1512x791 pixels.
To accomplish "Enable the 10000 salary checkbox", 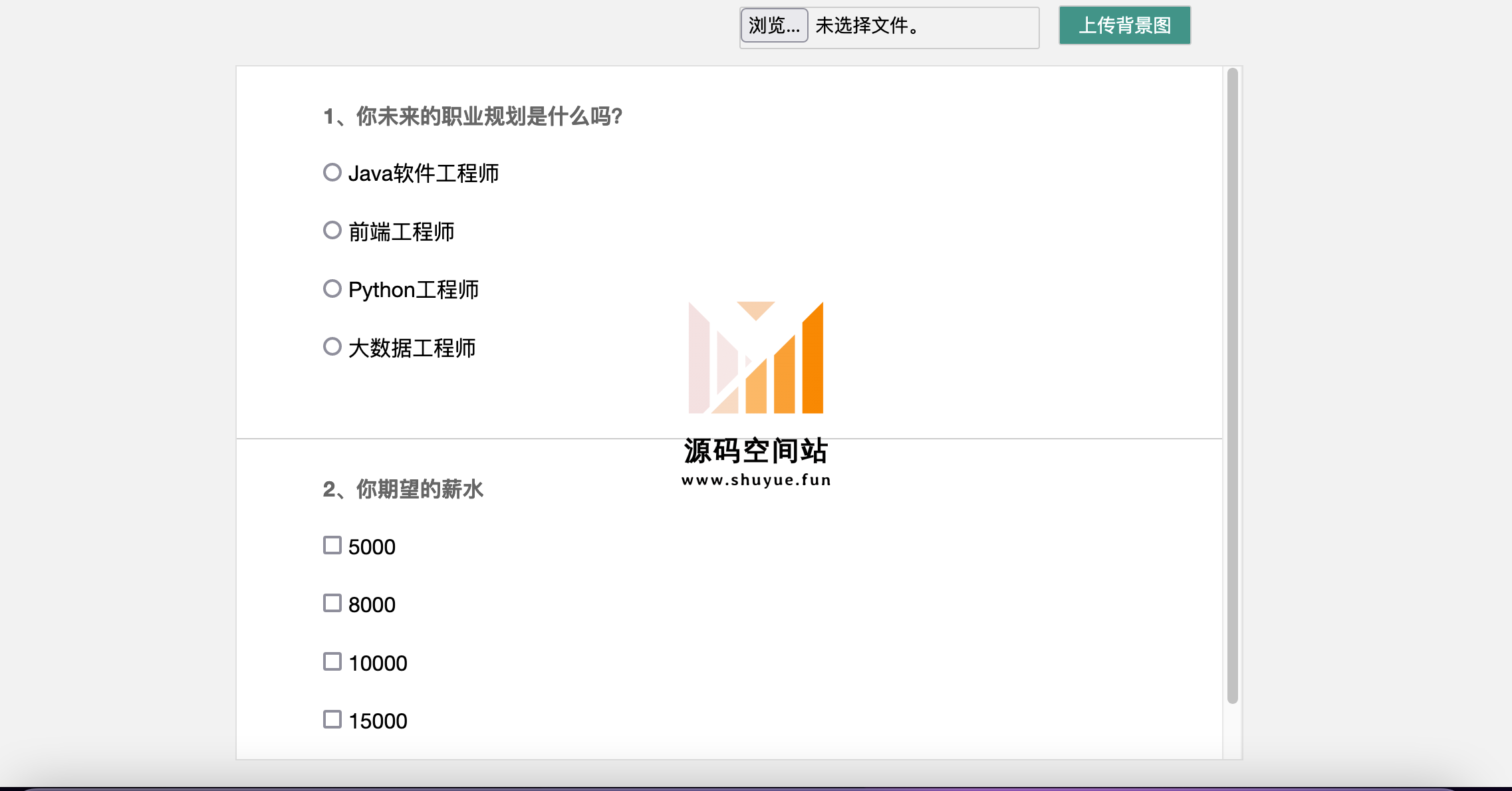I will pos(332,661).
